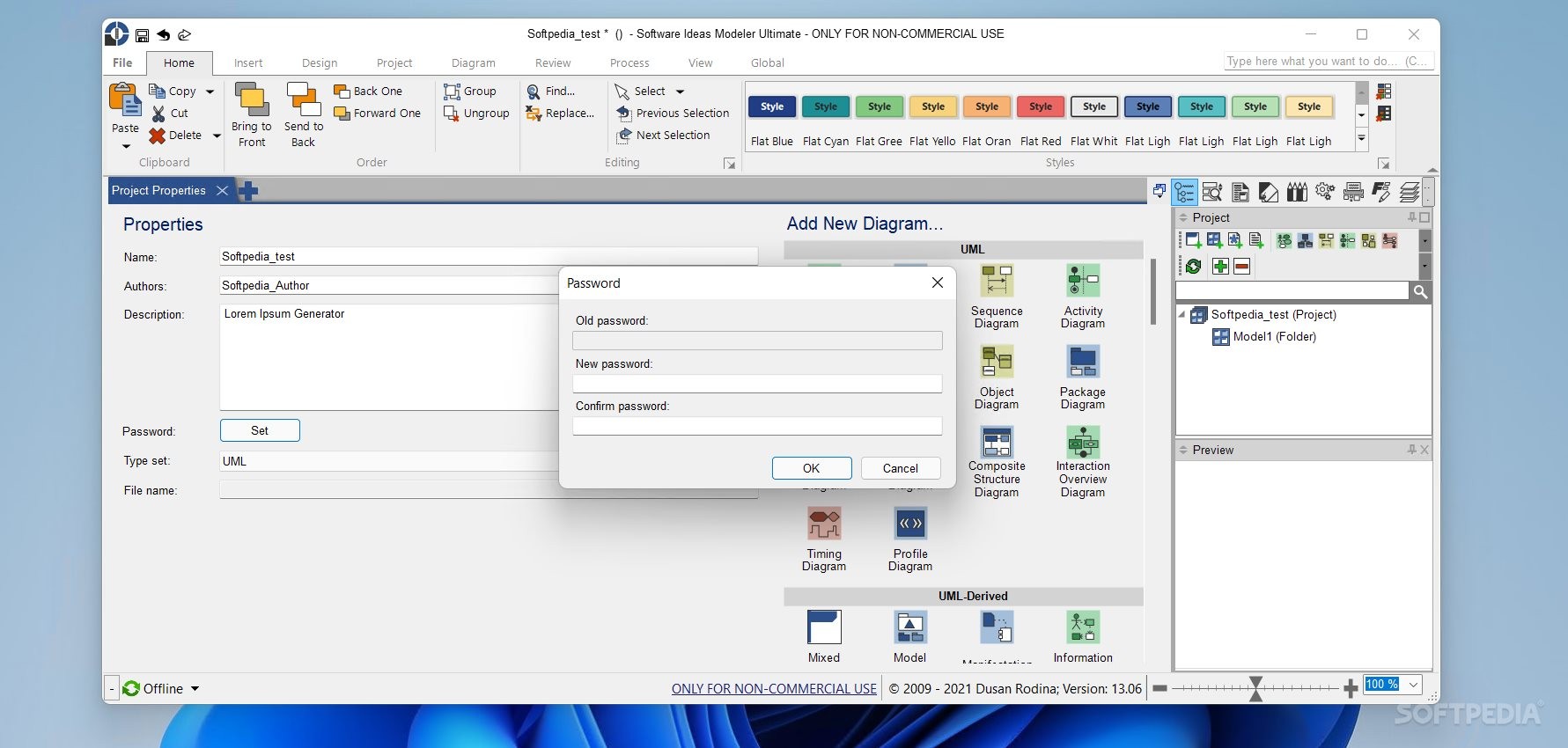Viewport: 1568px width, 748px height.
Task: Click the Forward One ordering button
Action: (378, 114)
